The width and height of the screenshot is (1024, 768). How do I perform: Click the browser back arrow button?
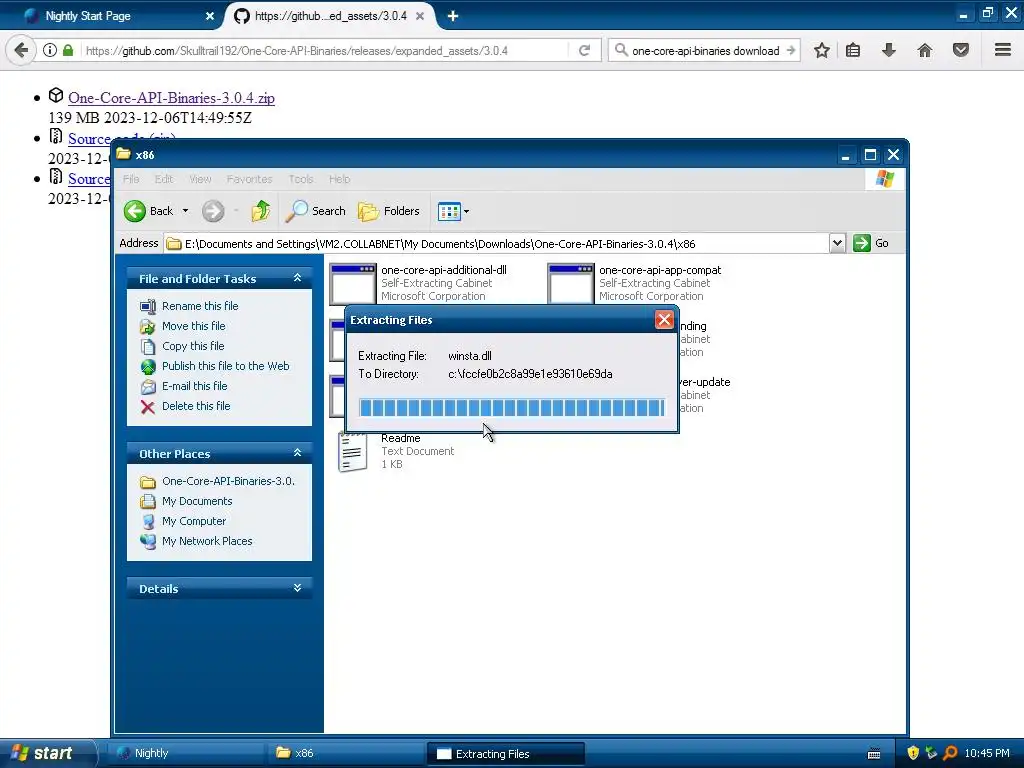(21, 50)
